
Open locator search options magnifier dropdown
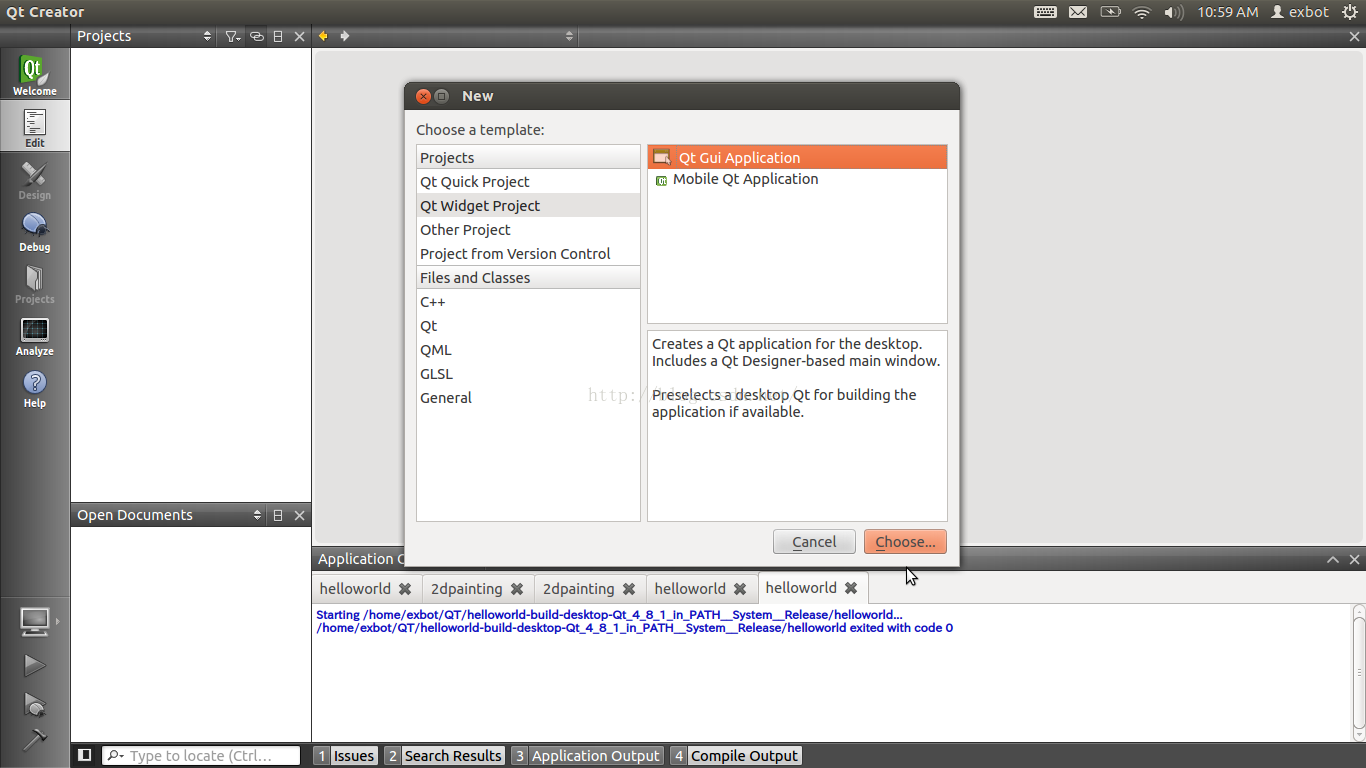pos(115,756)
